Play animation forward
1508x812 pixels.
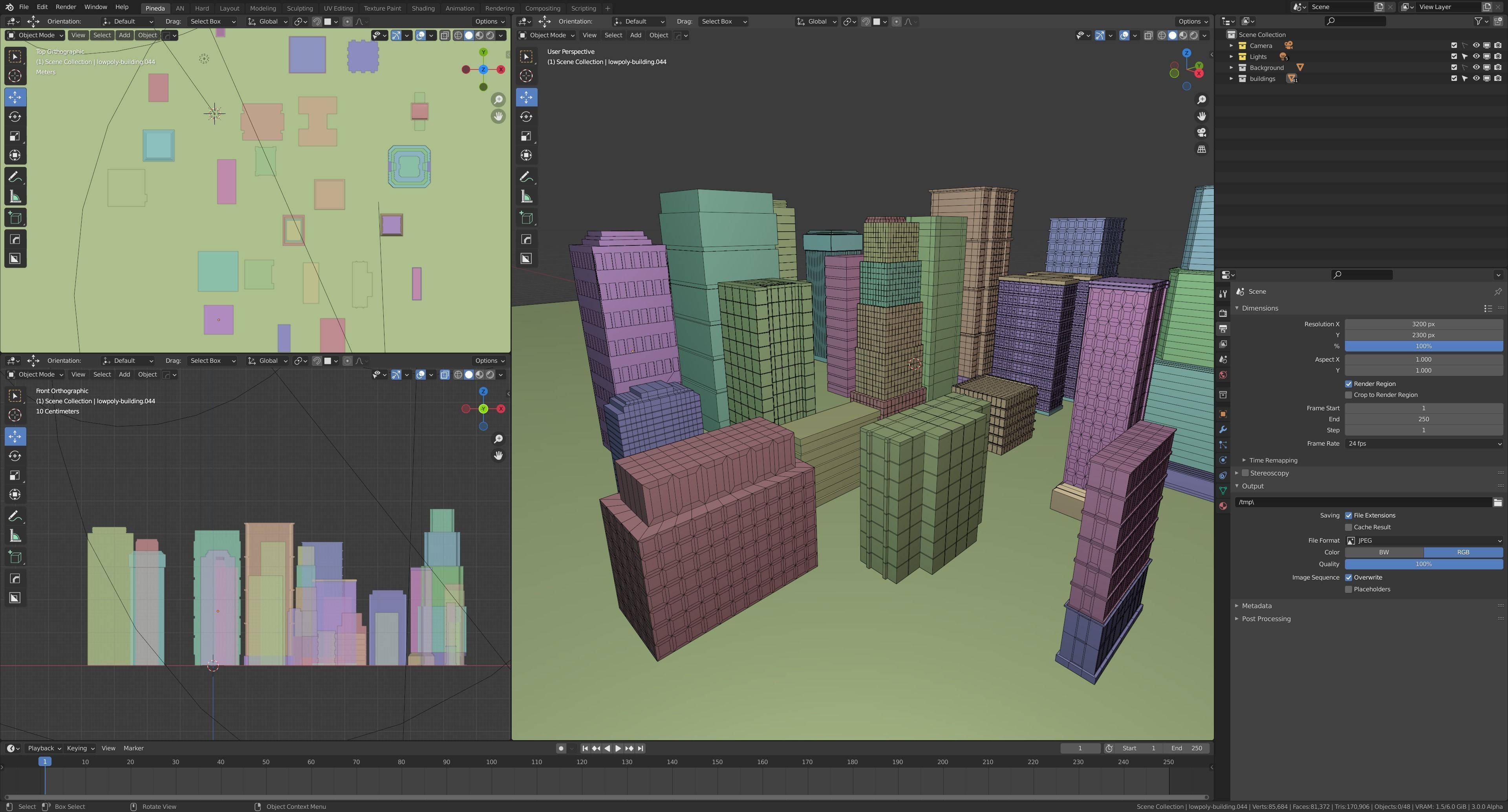[x=618, y=748]
